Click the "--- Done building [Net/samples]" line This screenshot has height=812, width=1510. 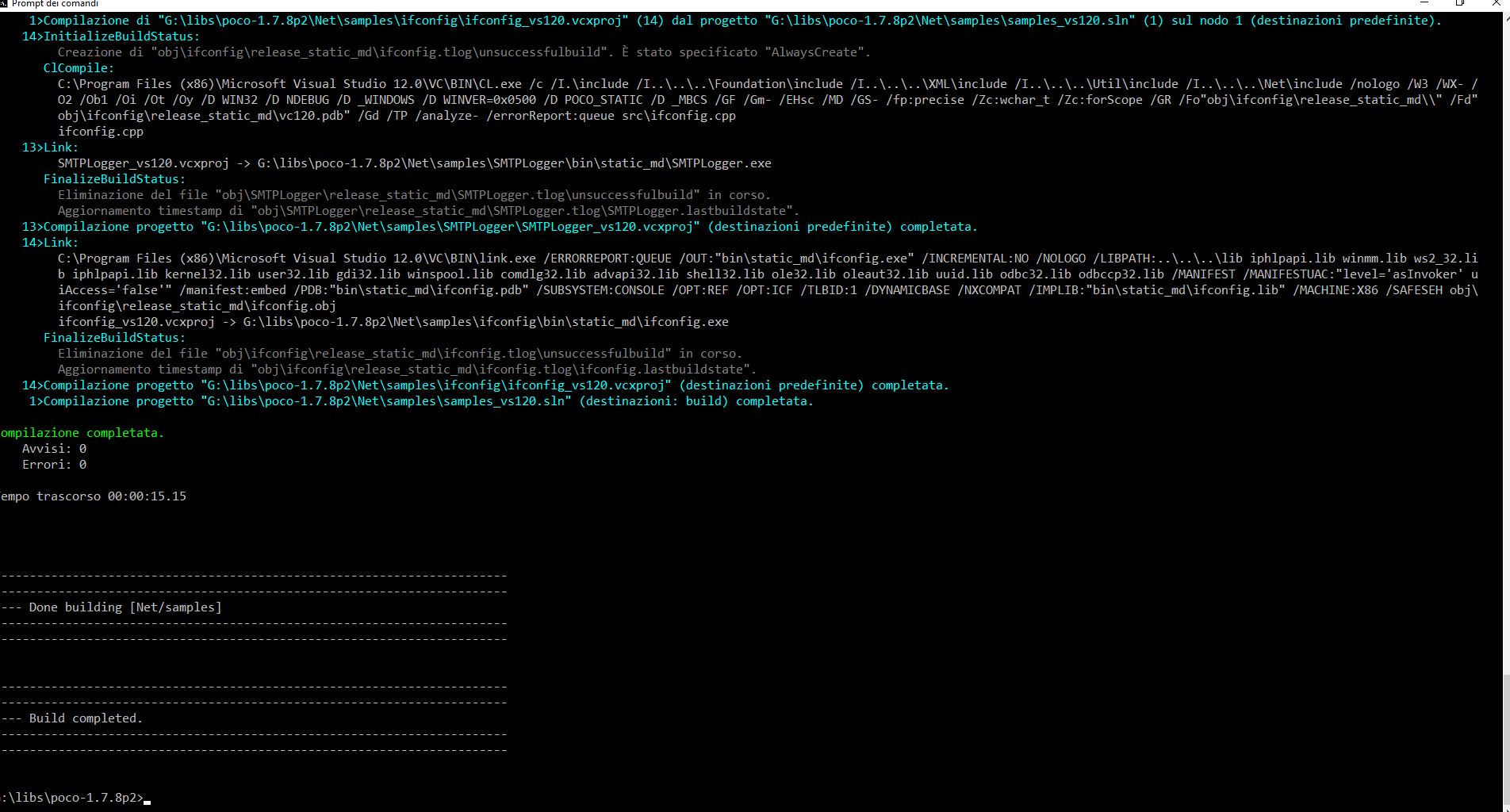pyautogui.click(x=111, y=607)
